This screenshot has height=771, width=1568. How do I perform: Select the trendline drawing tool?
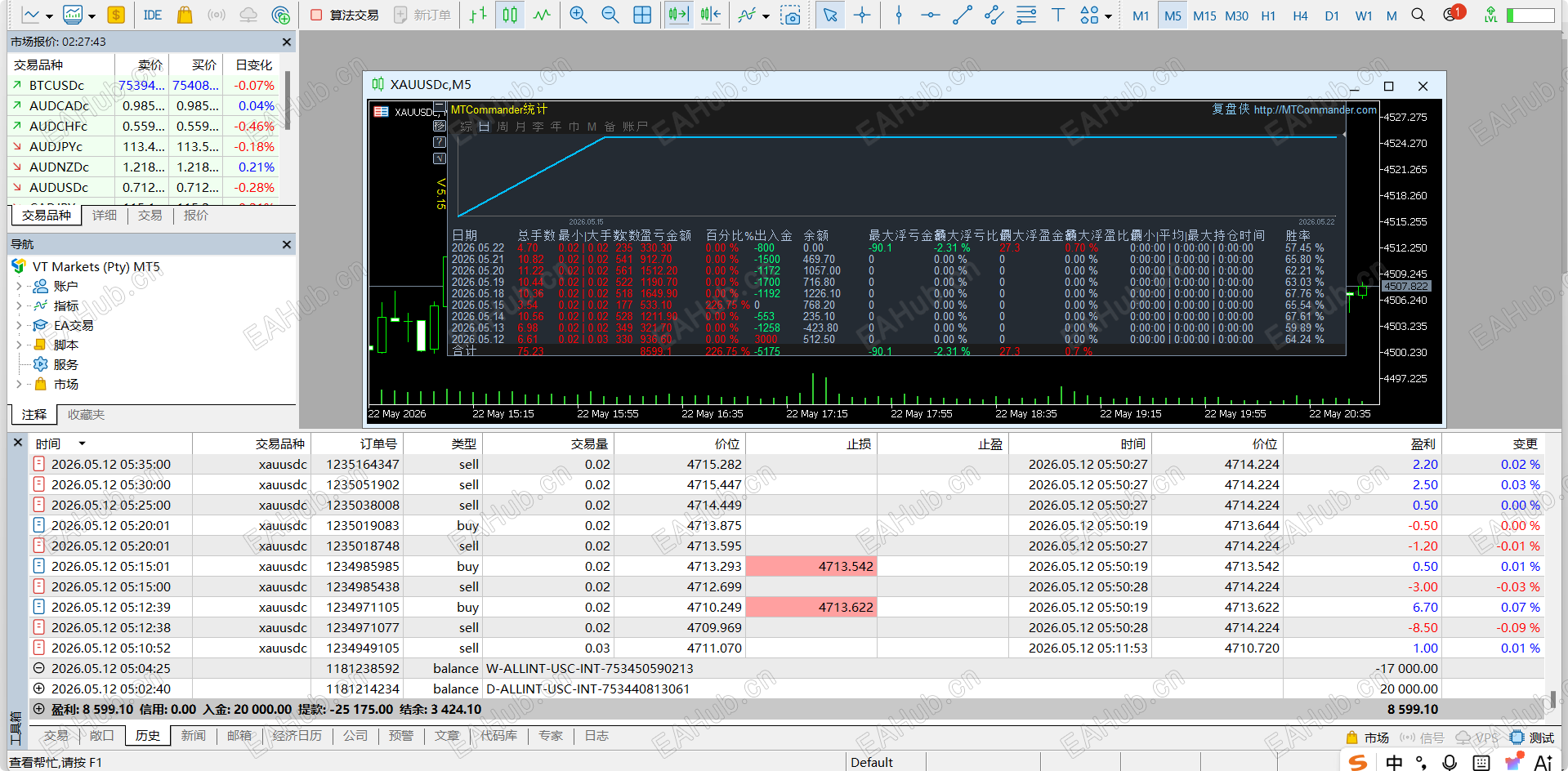963,15
